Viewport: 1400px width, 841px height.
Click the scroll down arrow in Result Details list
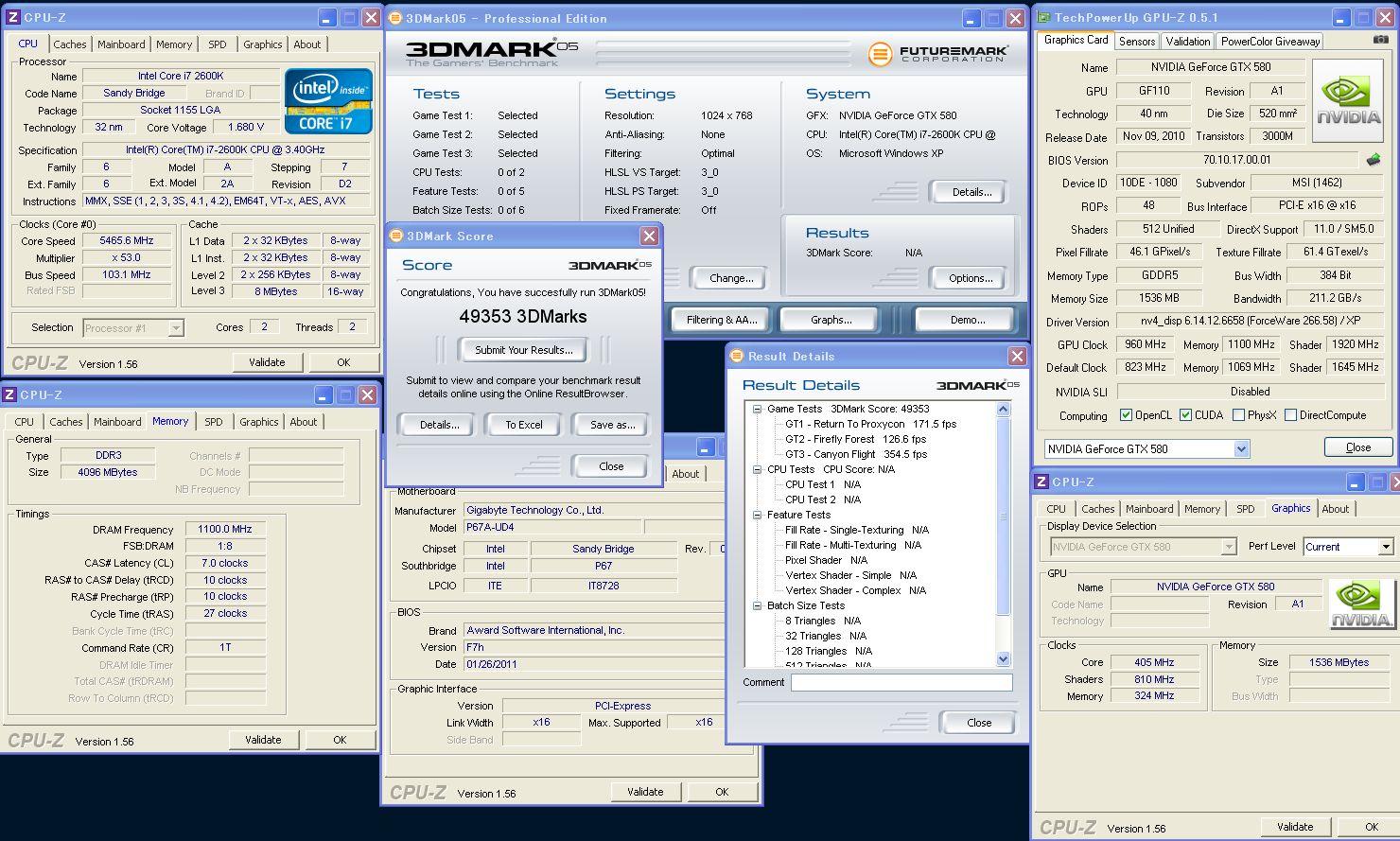click(x=1004, y=659)
